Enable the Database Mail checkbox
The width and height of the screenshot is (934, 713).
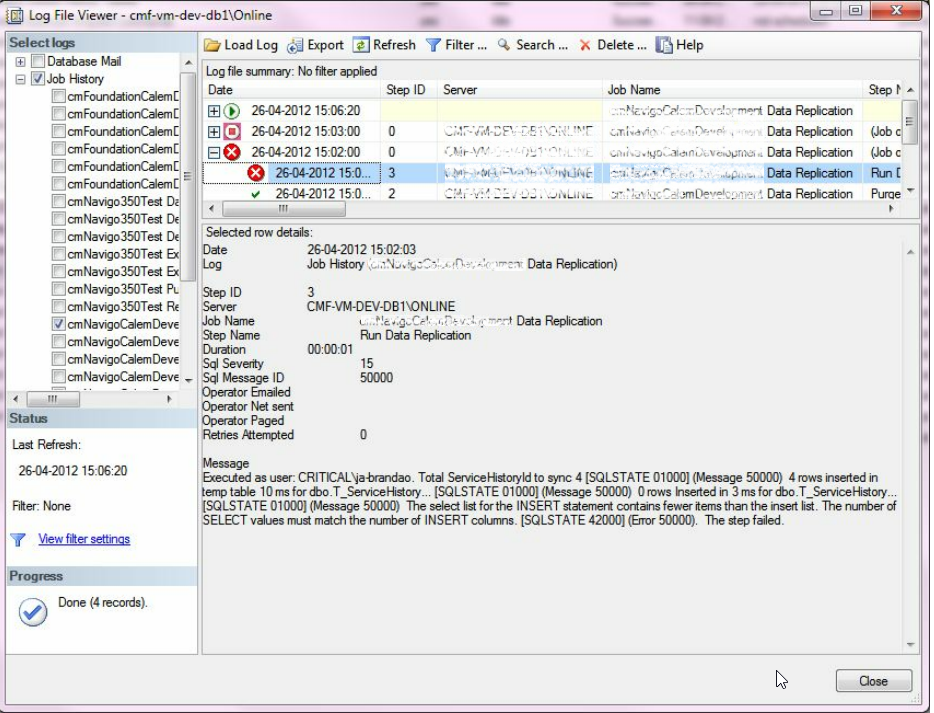pyautogui.click(x=38, y=62)
